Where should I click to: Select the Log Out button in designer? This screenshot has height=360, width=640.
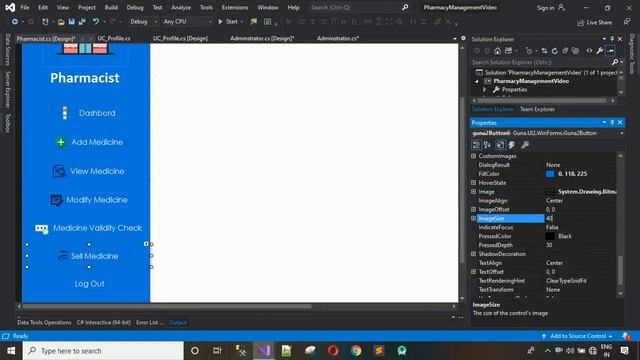point(89,284)
